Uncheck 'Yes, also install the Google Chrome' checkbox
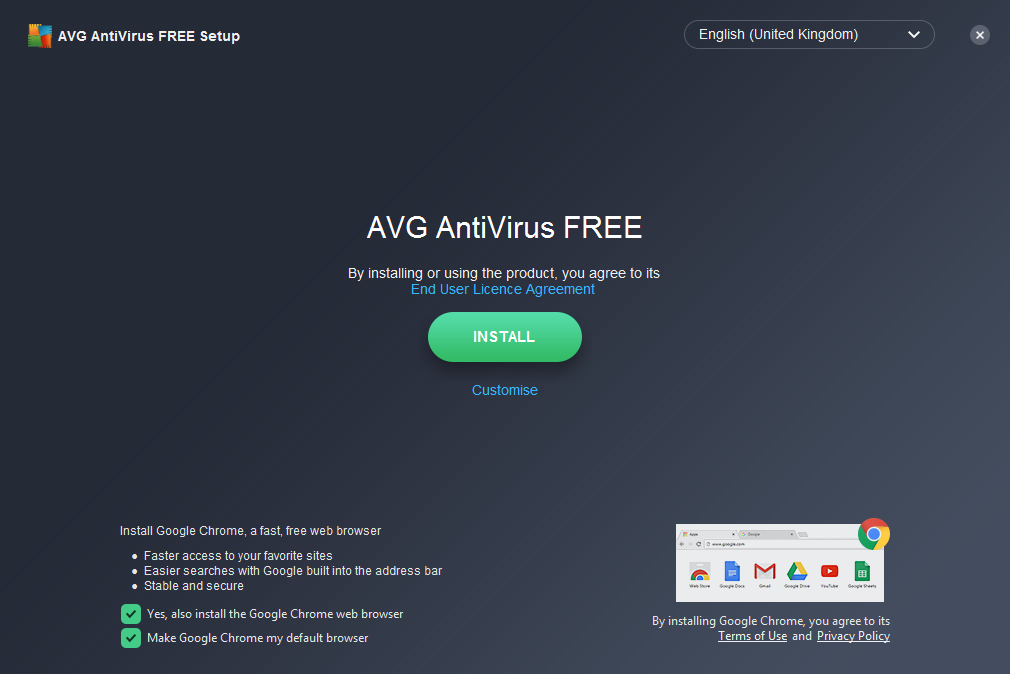The width and height of the screenshot is (1010, 674). [131, 614]
